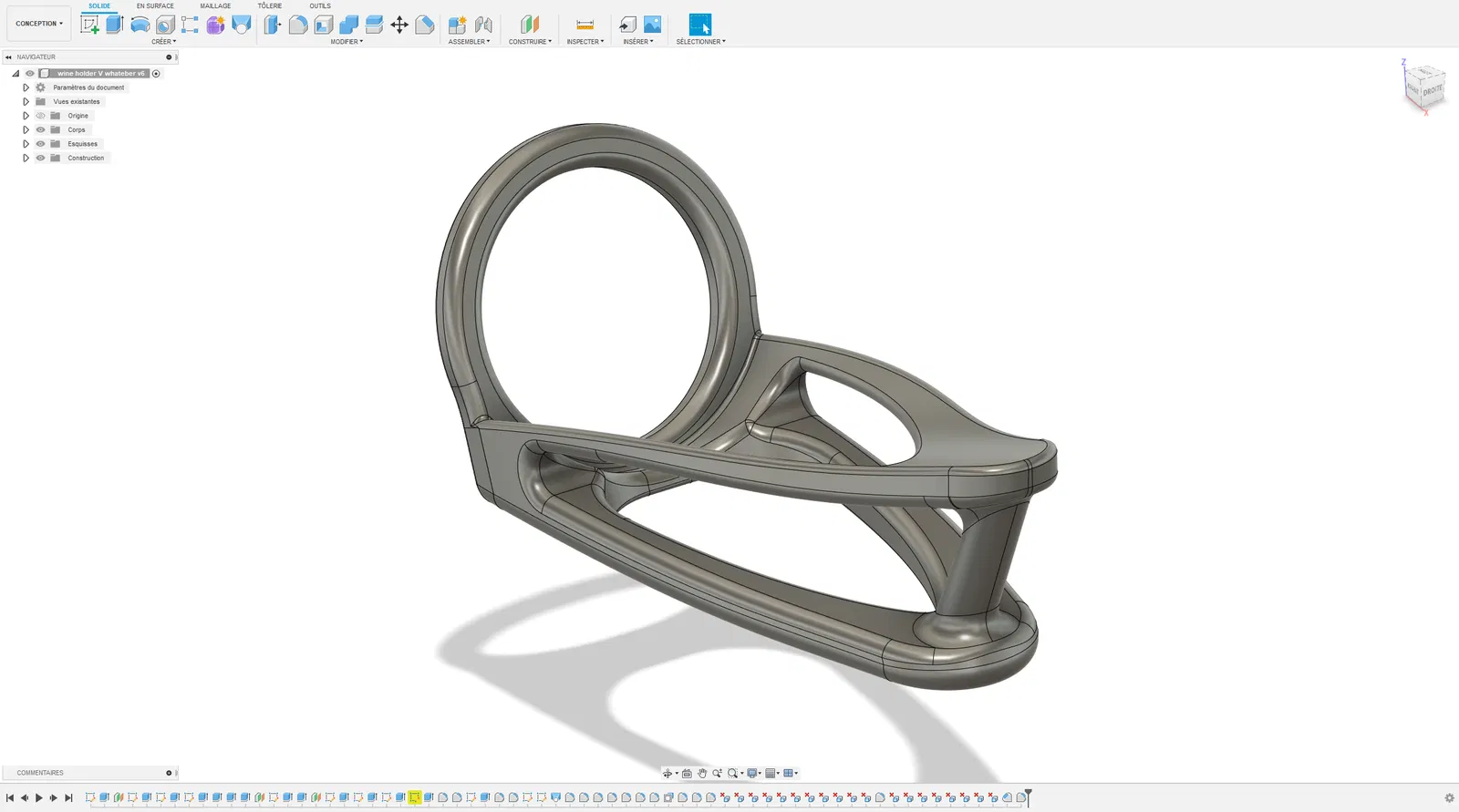Open the Sélectionner menu
1459x812 pixels.
700,42
